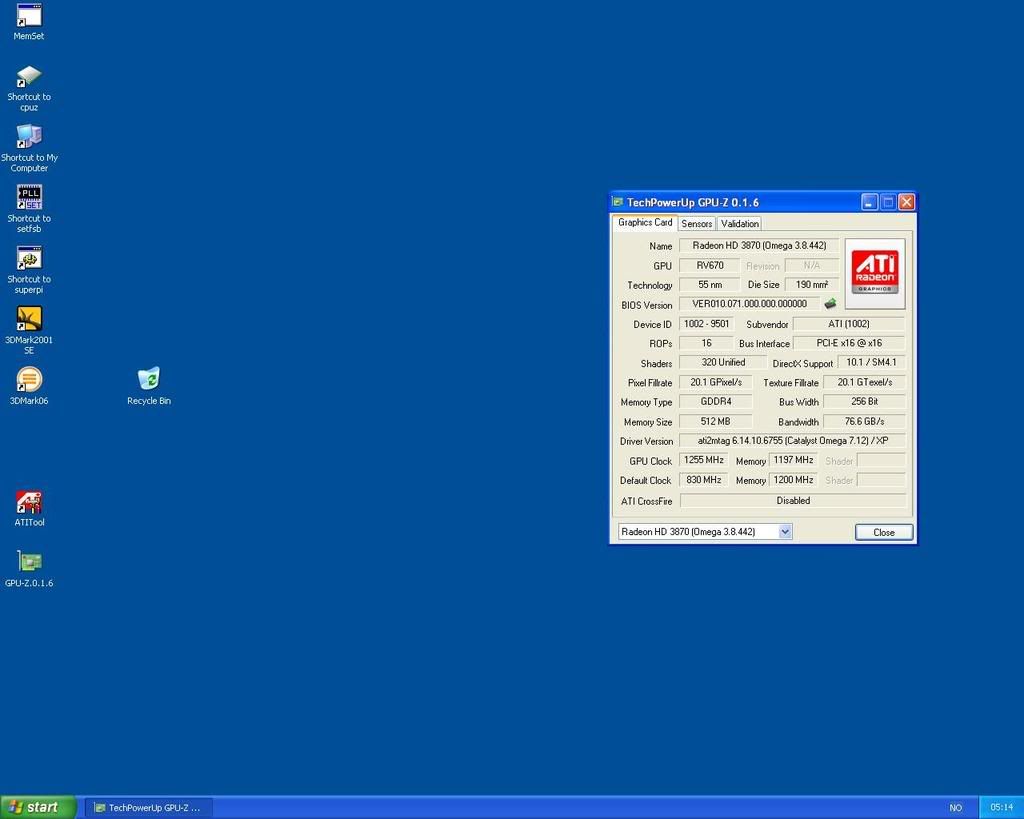Click the 'Default Clock' label text
Image resolution: width=1024 pixels, height=819 pixels.
[x=646, y=481]
